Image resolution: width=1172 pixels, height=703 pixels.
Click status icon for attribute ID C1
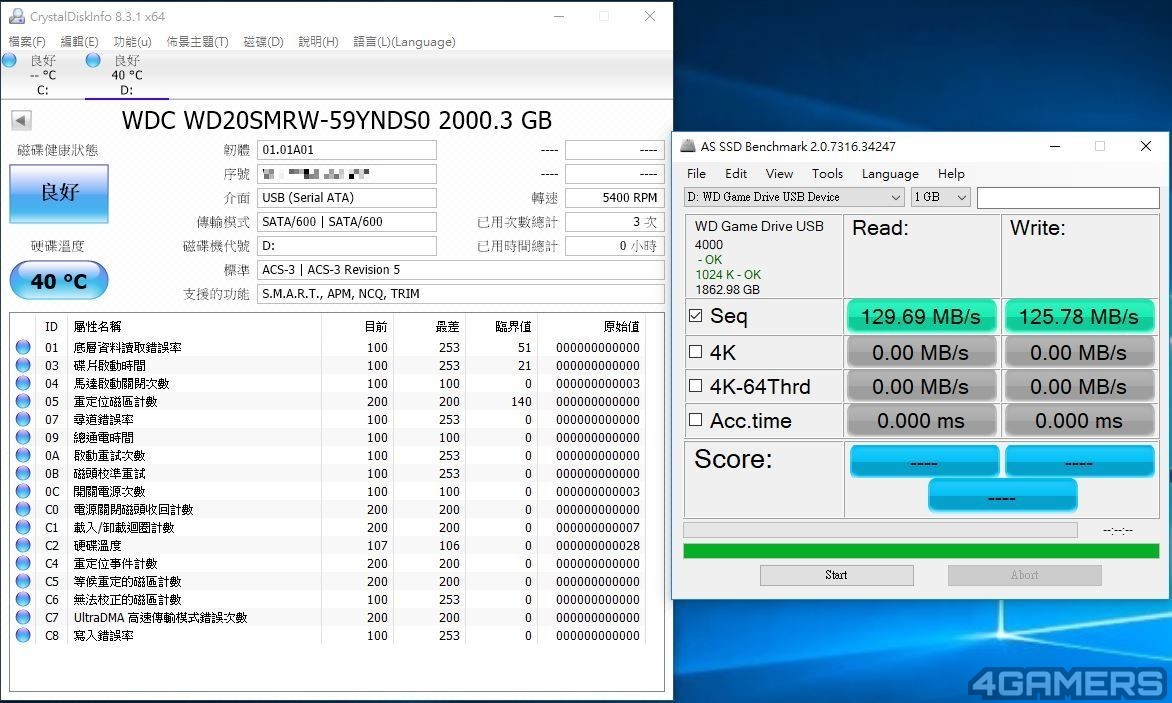click(23, 527)
